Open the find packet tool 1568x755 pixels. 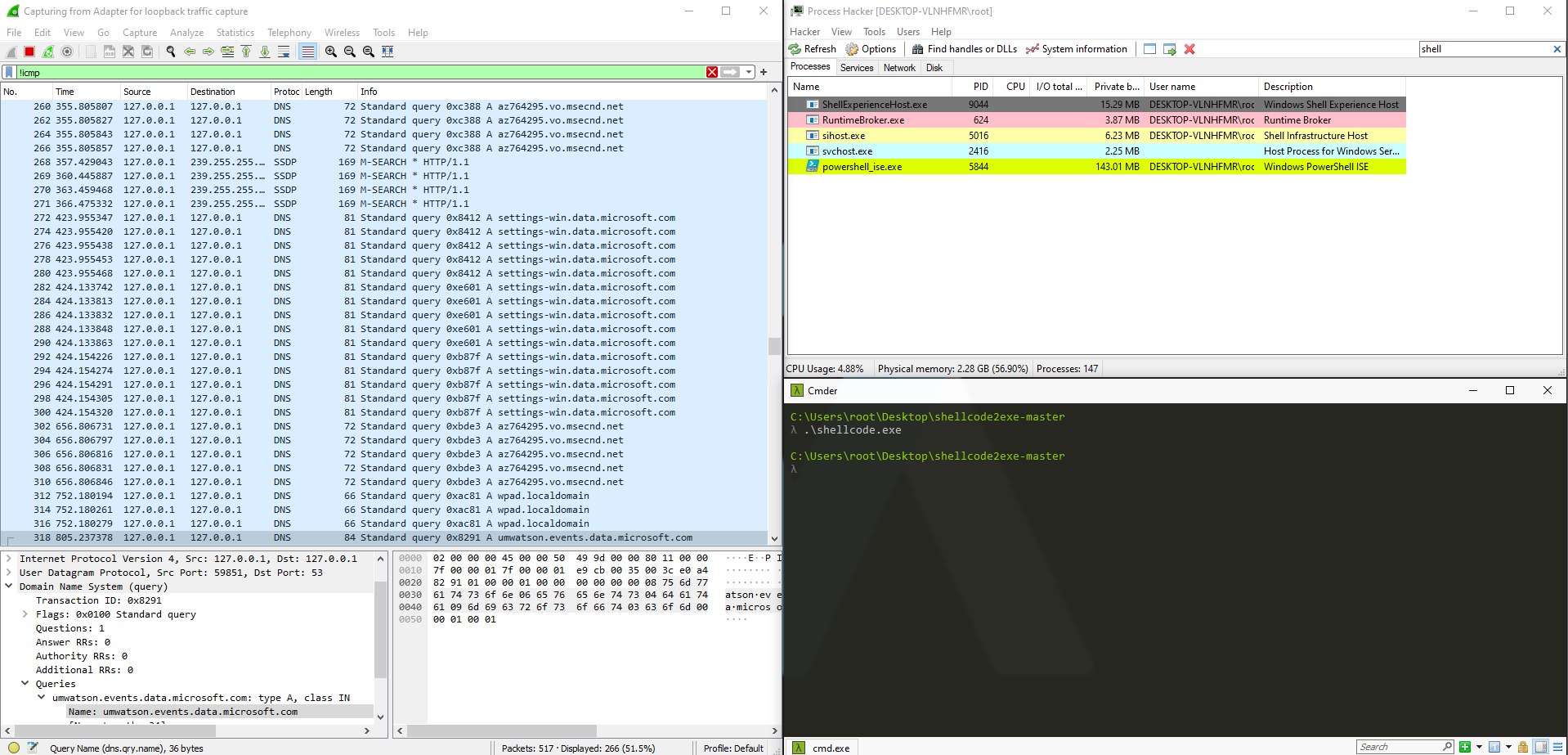(x=170, y=51)
